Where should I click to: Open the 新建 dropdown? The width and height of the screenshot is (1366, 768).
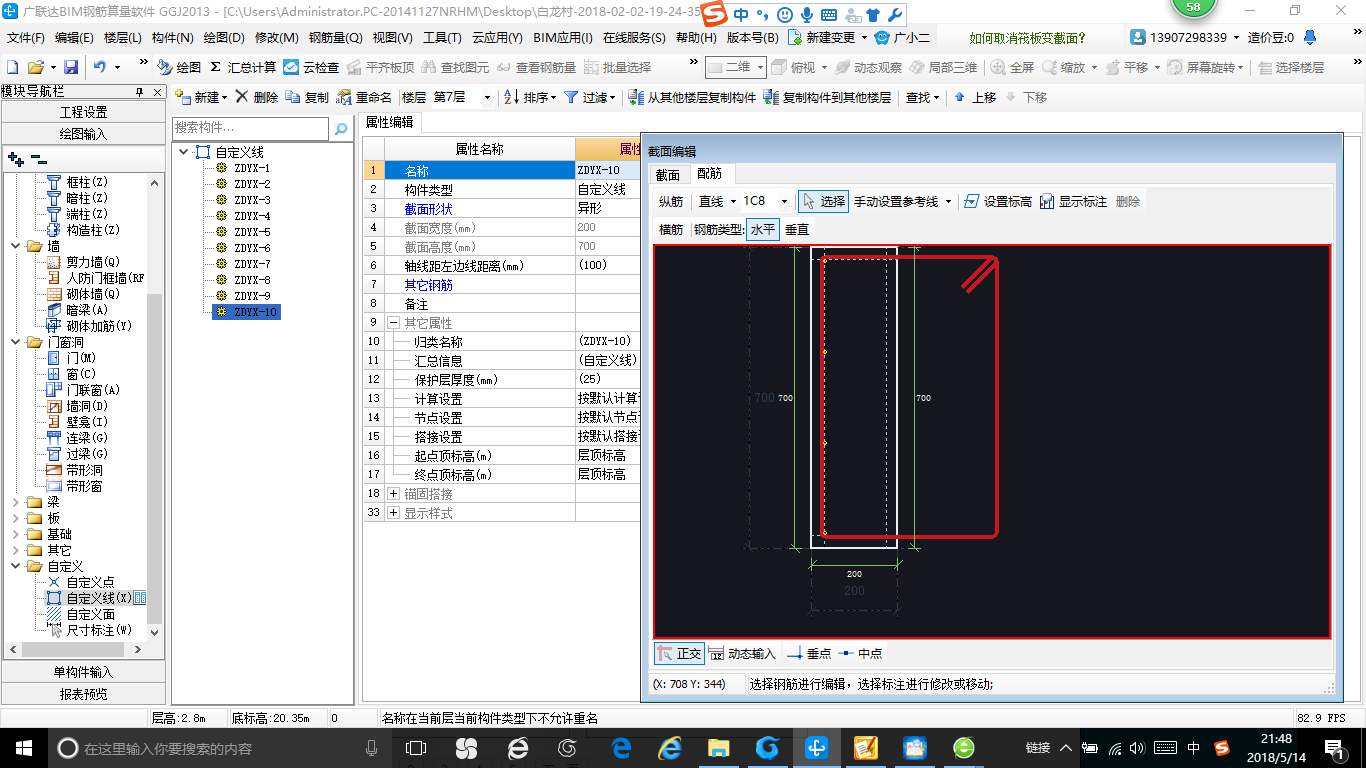pos(200,97)
